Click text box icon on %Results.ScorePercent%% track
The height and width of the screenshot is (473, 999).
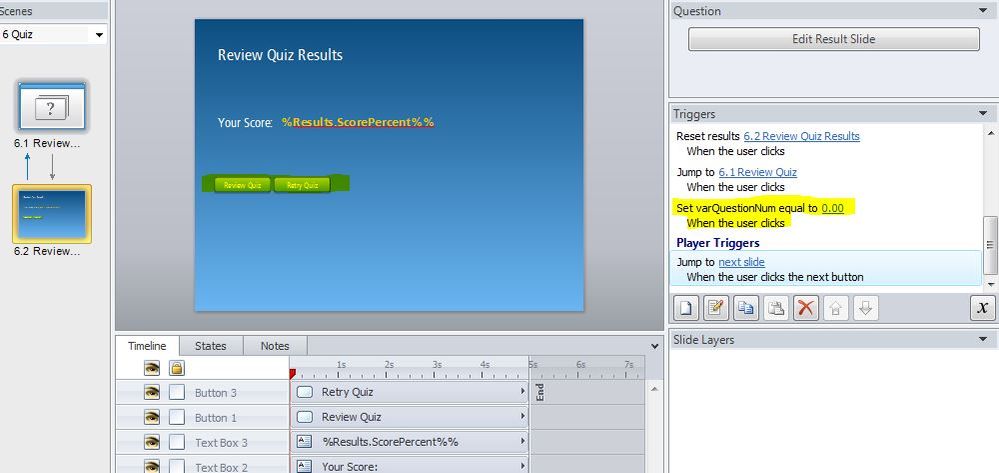pos(305,442)
